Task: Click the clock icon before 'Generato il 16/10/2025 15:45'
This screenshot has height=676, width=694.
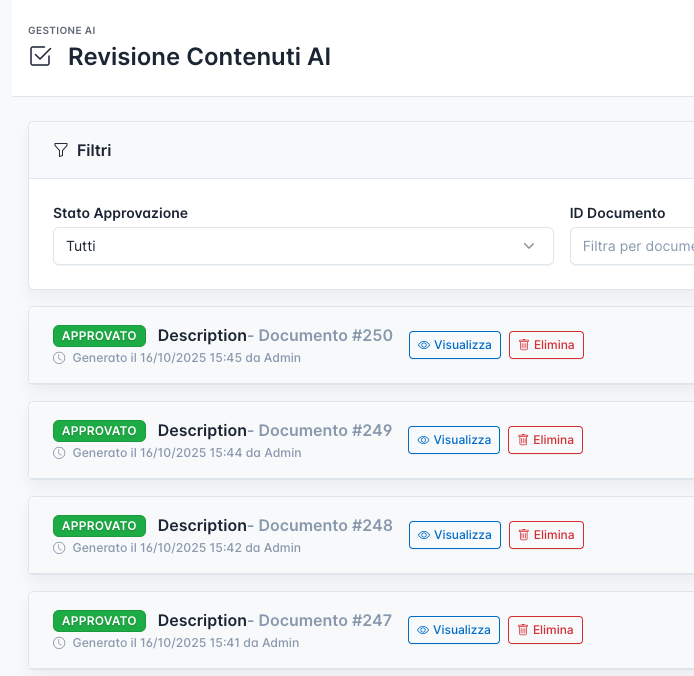Action: click(59, 358)
